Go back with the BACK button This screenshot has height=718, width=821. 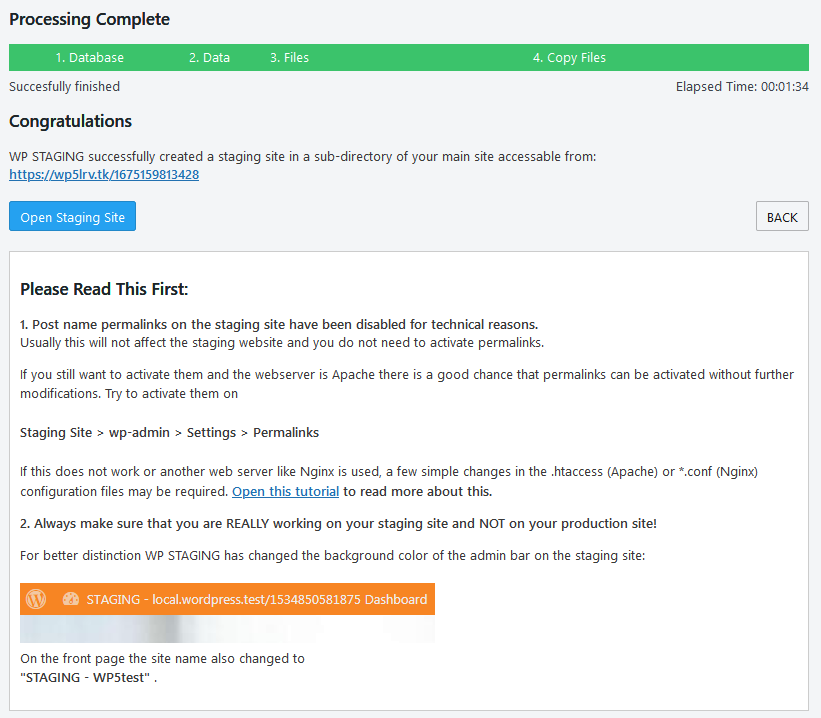pos(782,216)
